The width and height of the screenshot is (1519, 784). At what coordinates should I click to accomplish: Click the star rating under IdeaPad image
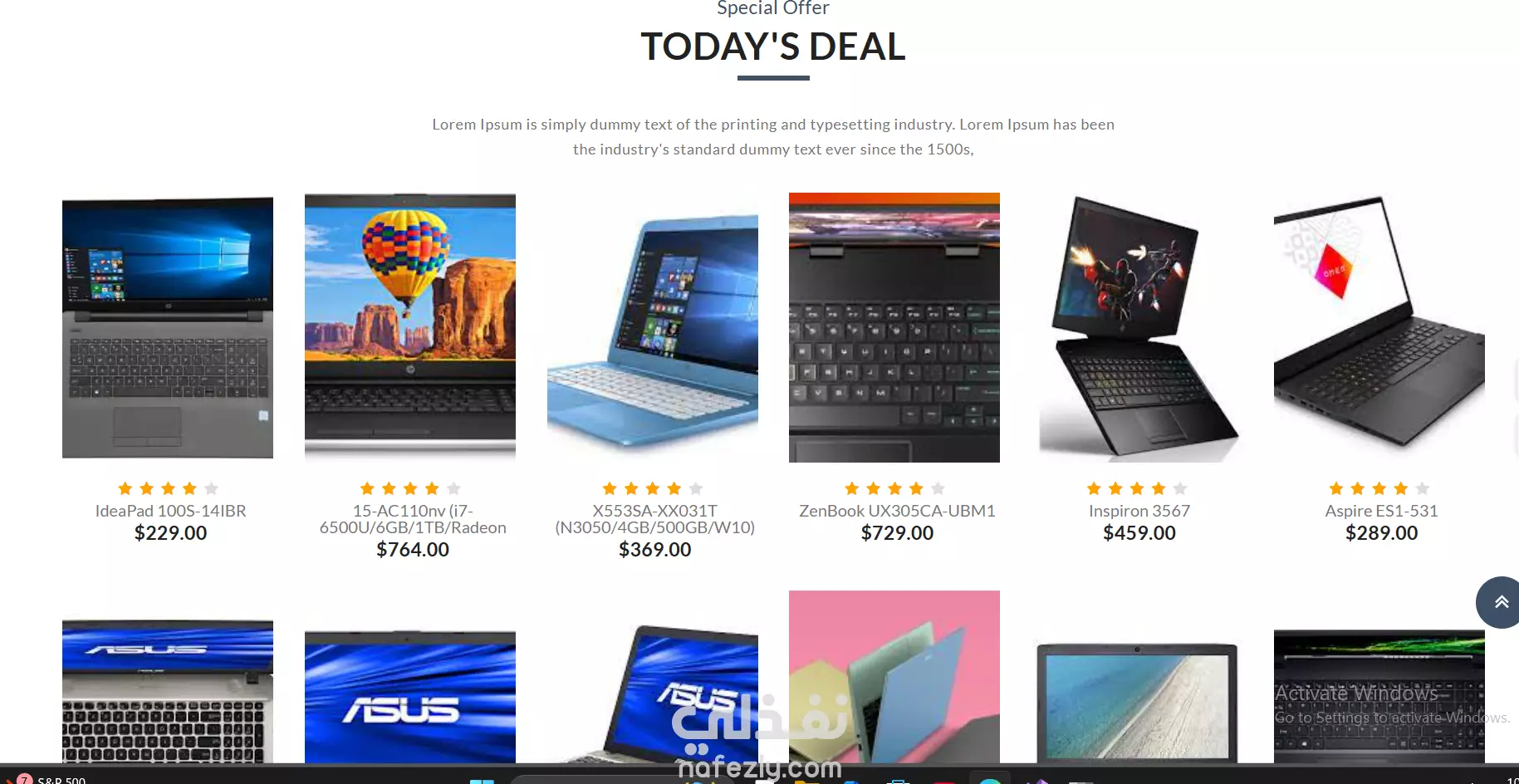168,488
